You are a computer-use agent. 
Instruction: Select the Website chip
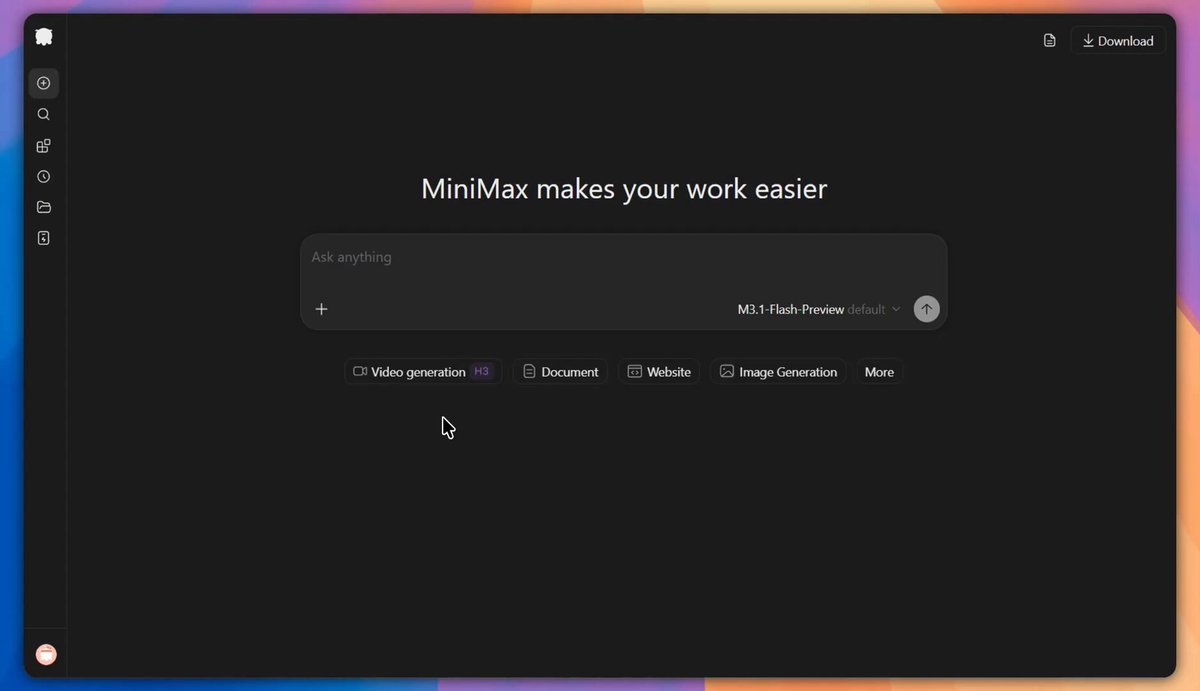[x=659, y=372]
